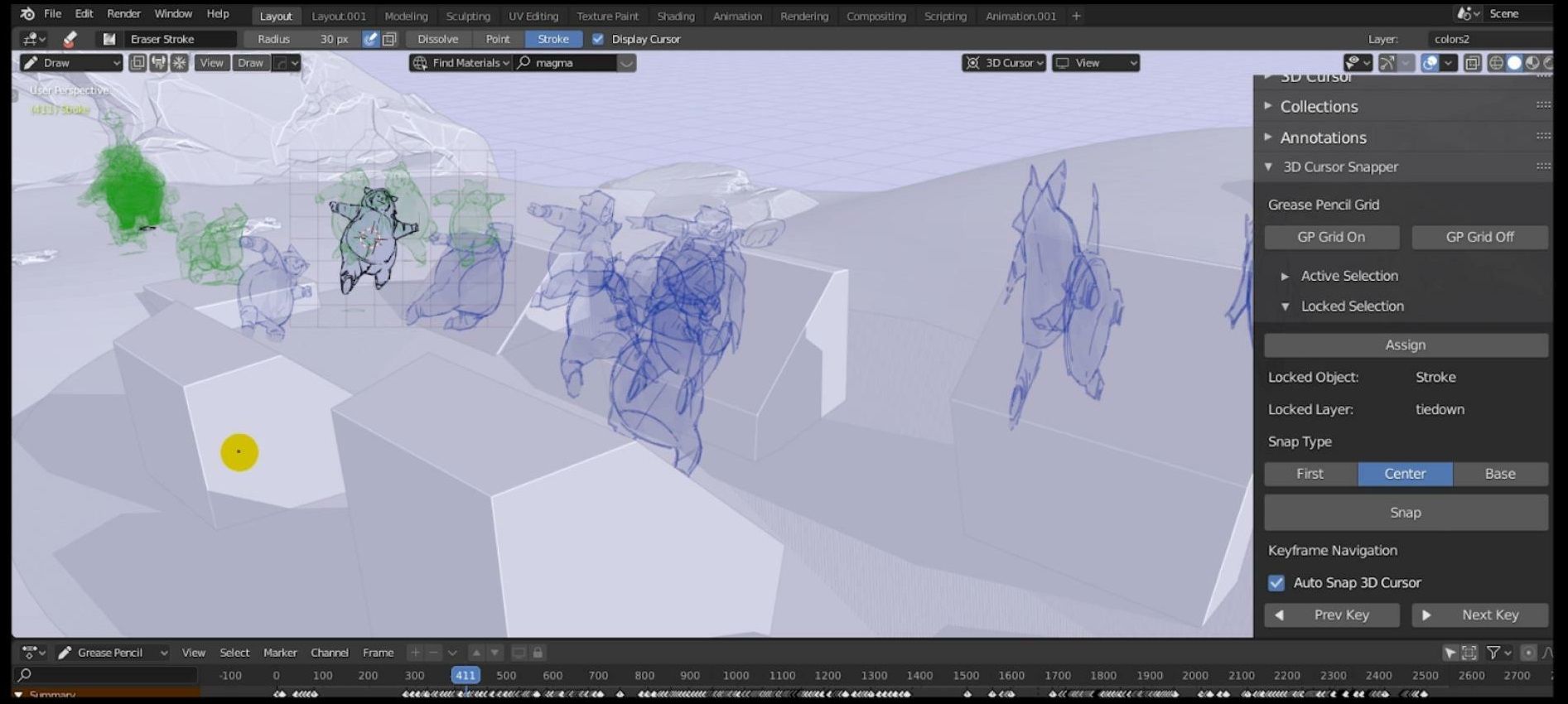This screenshot has height=704, width=1568.
Task: Toggle only-selected arrow icon in dope sheet
Action: (x=1450, y=653)
